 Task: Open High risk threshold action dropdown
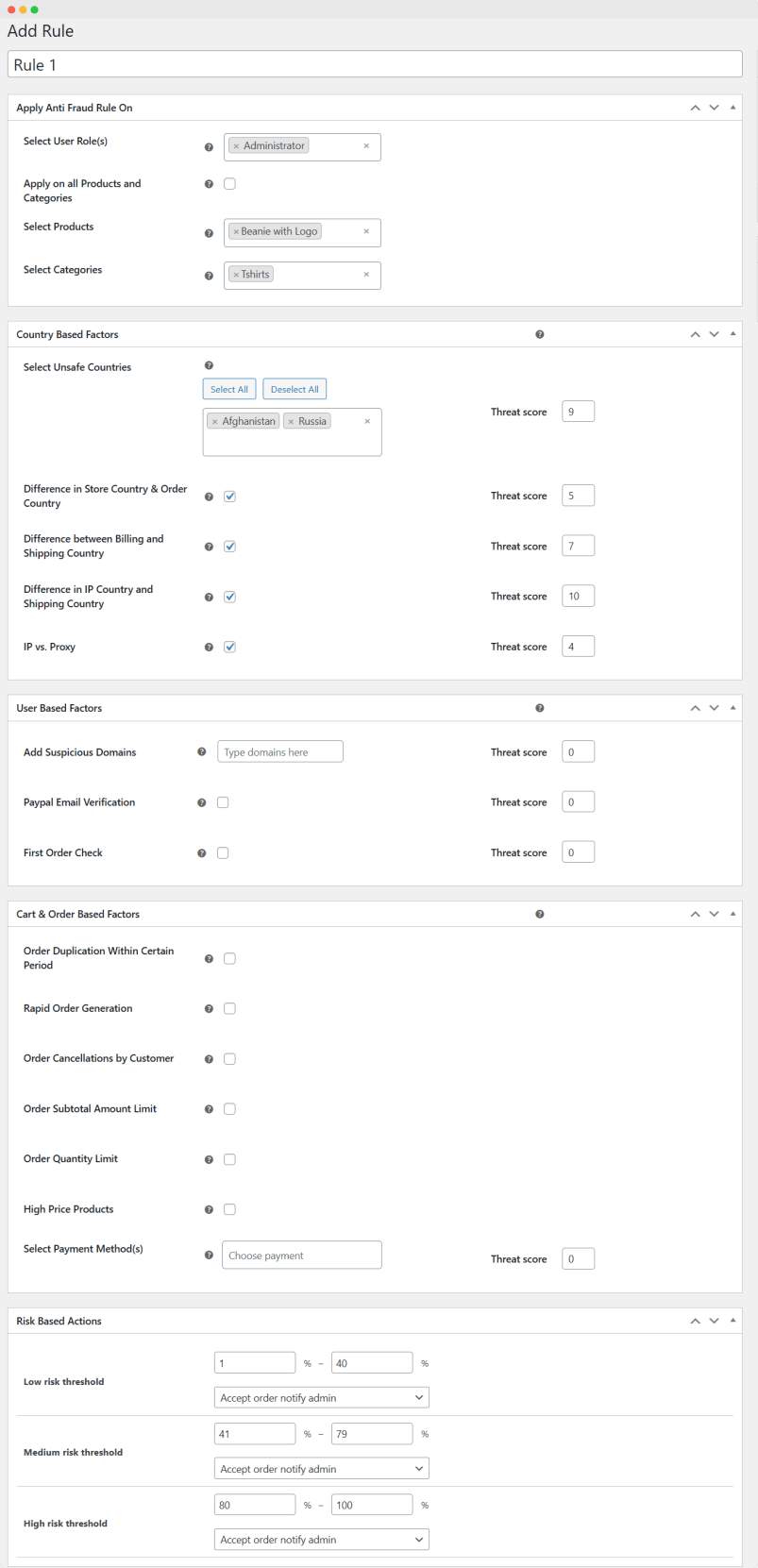point(321,1540)
